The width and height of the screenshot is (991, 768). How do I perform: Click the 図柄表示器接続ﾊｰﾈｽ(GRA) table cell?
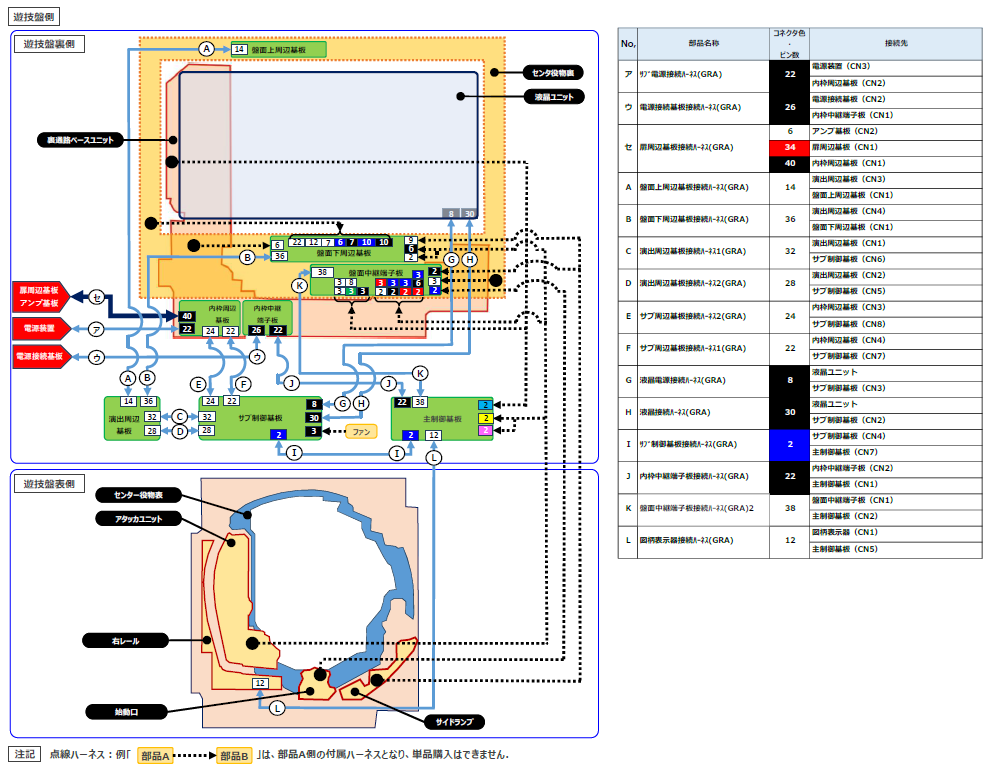click(703, 541)
